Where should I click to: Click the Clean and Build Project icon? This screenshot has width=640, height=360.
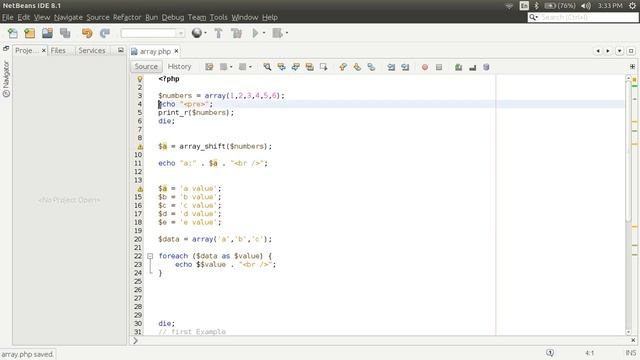point(236,33)
